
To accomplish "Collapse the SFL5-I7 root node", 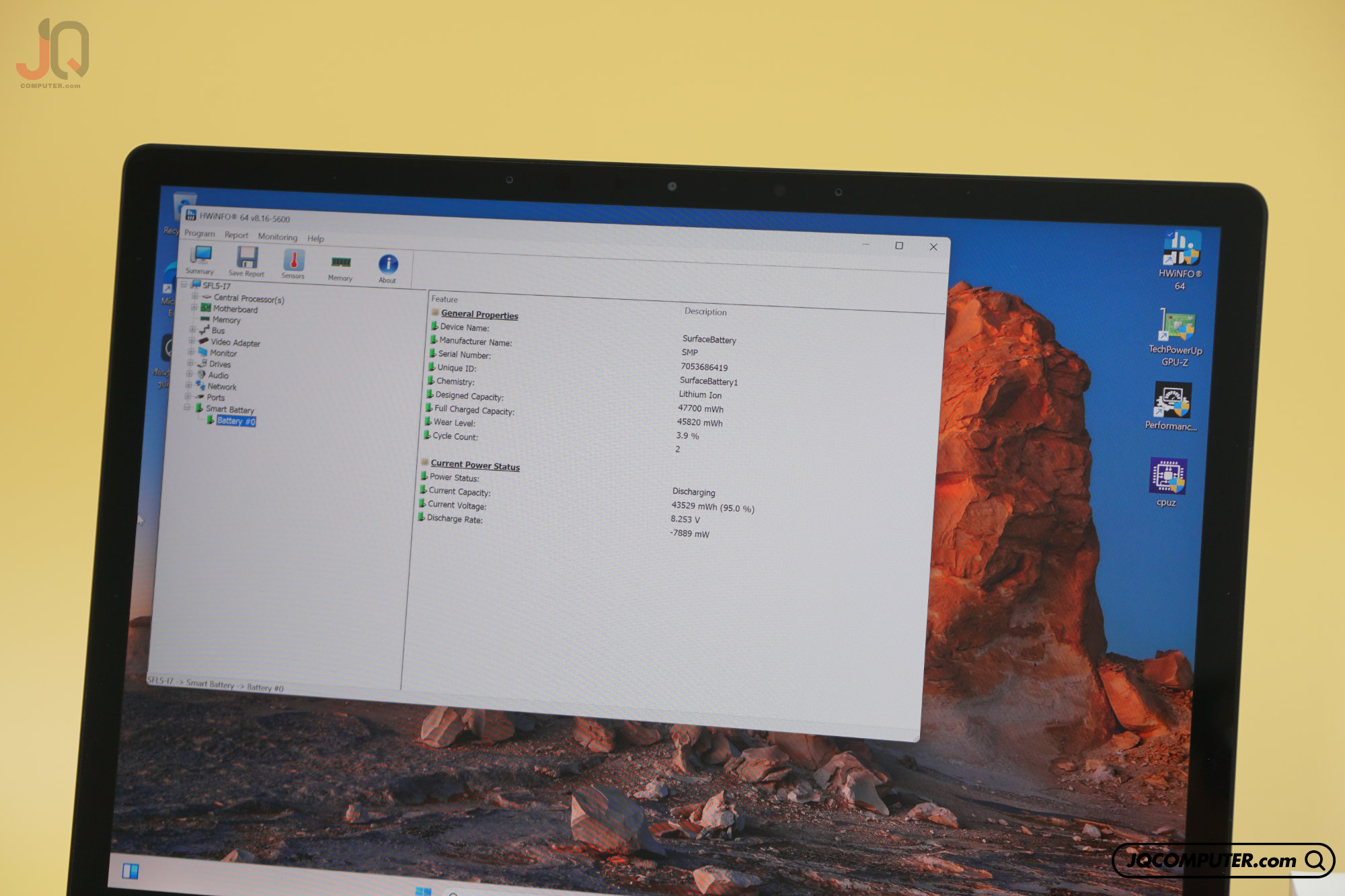I will [184, 284].
